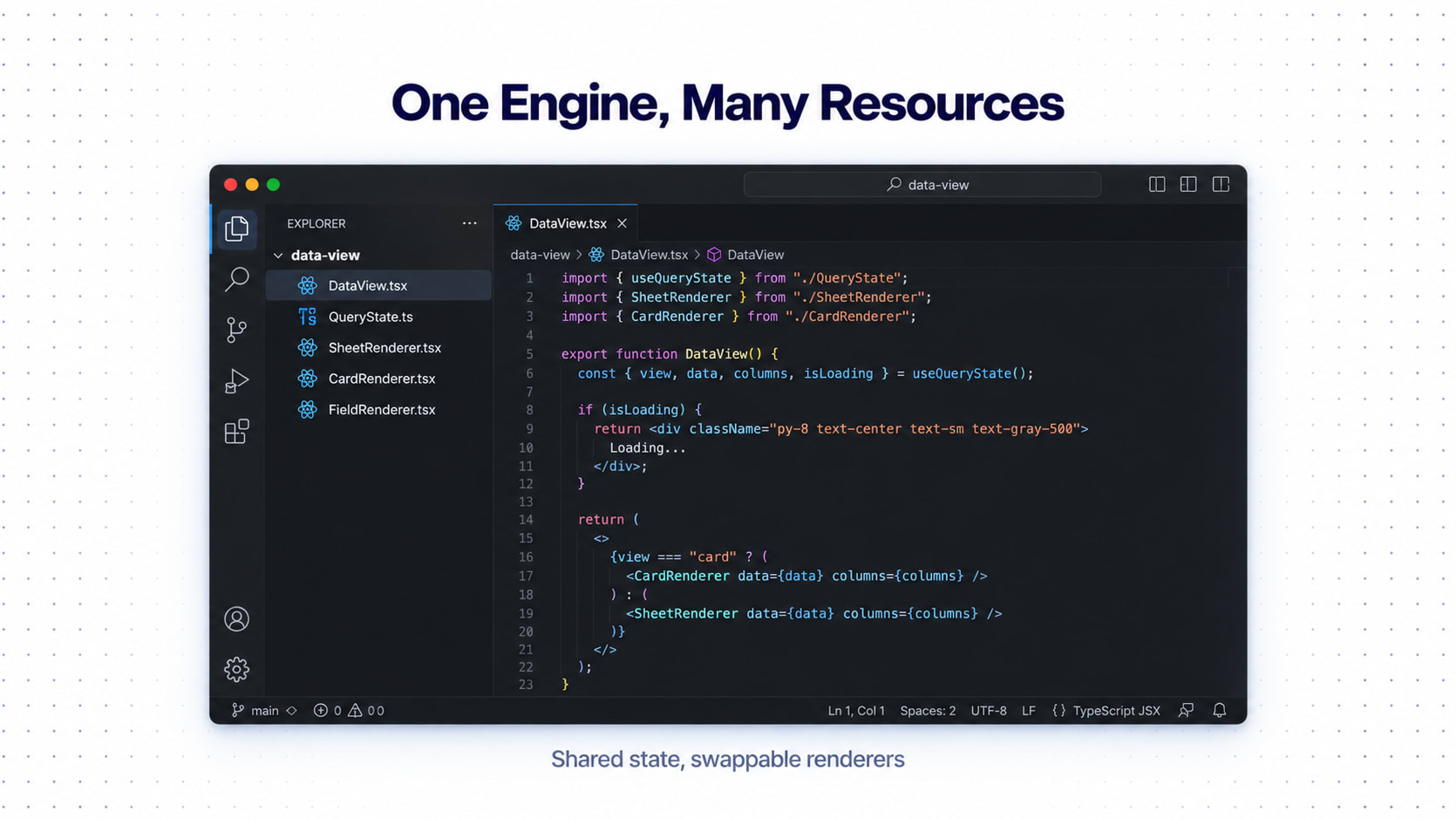Click the useQueryState import on line 1
The height and width of the screenshot is (819, 1456).
[x=681, y=278]
